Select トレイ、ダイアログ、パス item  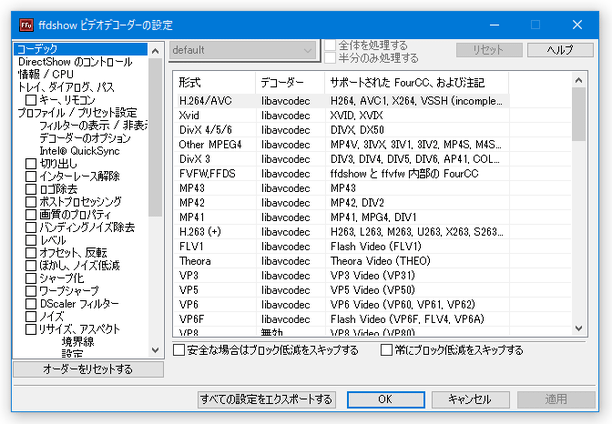[x=66, y=87]
